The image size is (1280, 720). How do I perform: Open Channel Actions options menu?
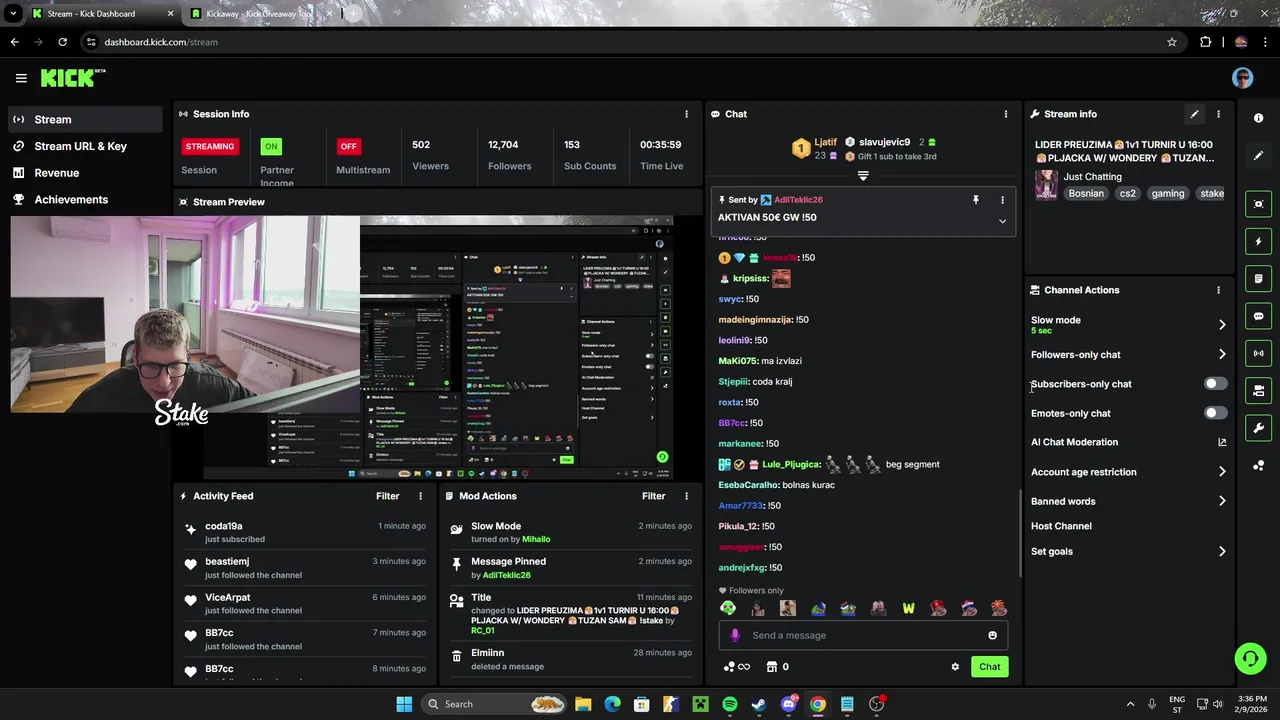pyautogui.click(x=1218, y=290)
